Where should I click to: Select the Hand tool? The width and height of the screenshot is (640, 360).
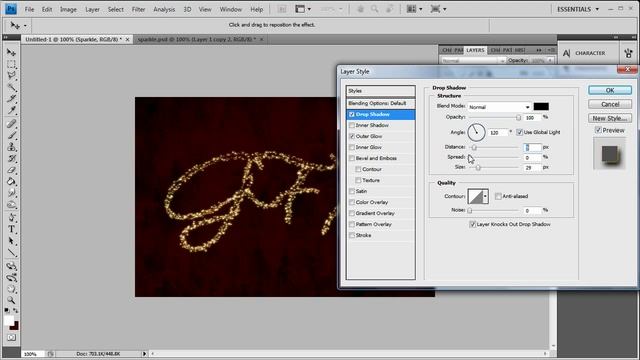tap(11, 289)
